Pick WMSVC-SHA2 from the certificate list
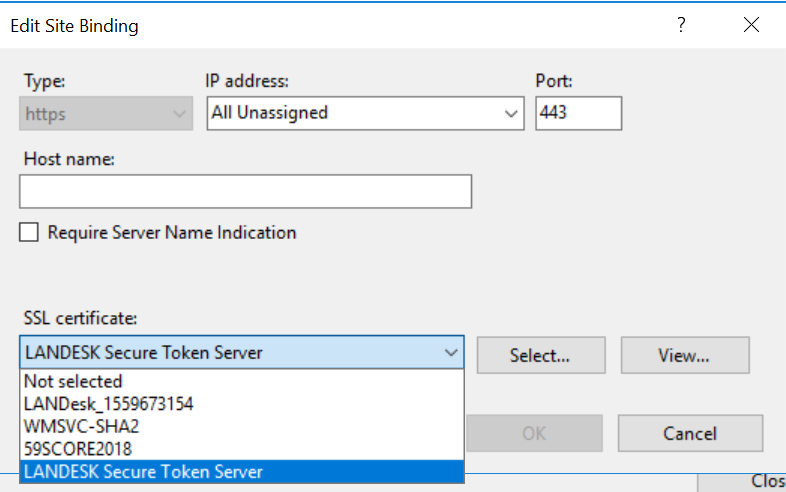Image resolution: width=786 pixels, height=492 pixels. (x=242, y=427)
